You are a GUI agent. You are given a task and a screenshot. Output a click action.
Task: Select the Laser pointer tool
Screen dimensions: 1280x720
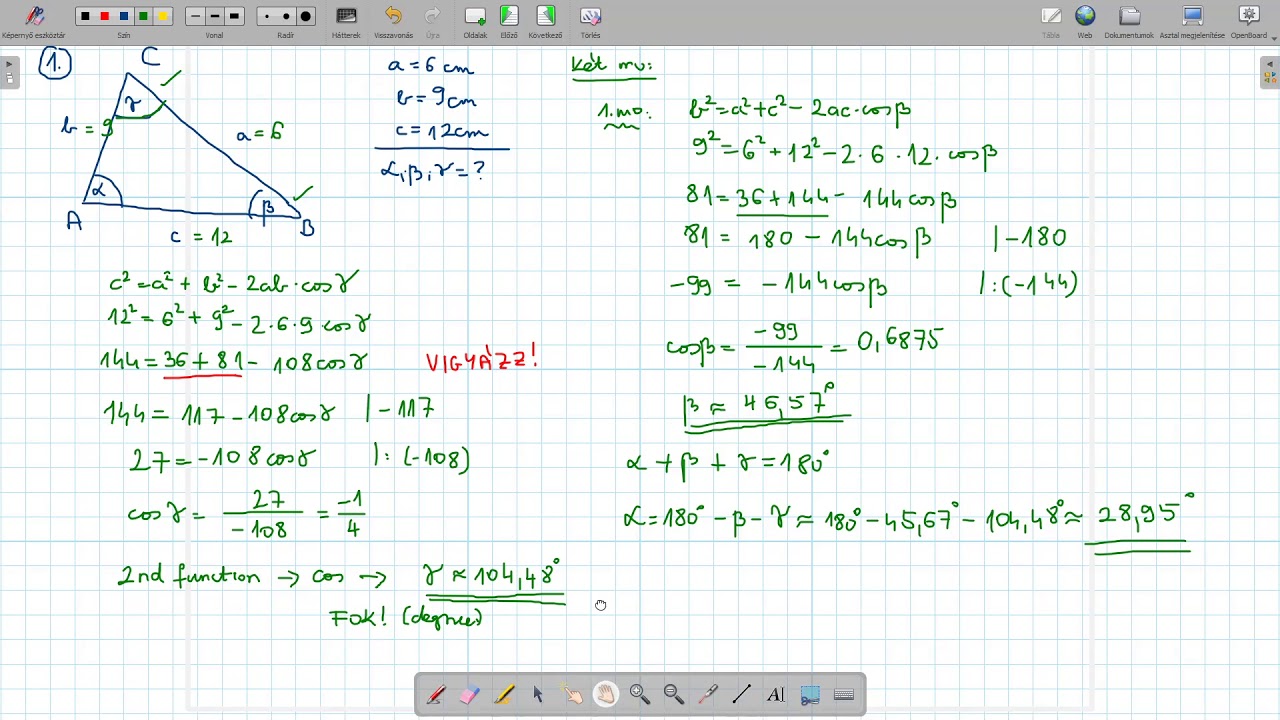[x=708, y=695]
